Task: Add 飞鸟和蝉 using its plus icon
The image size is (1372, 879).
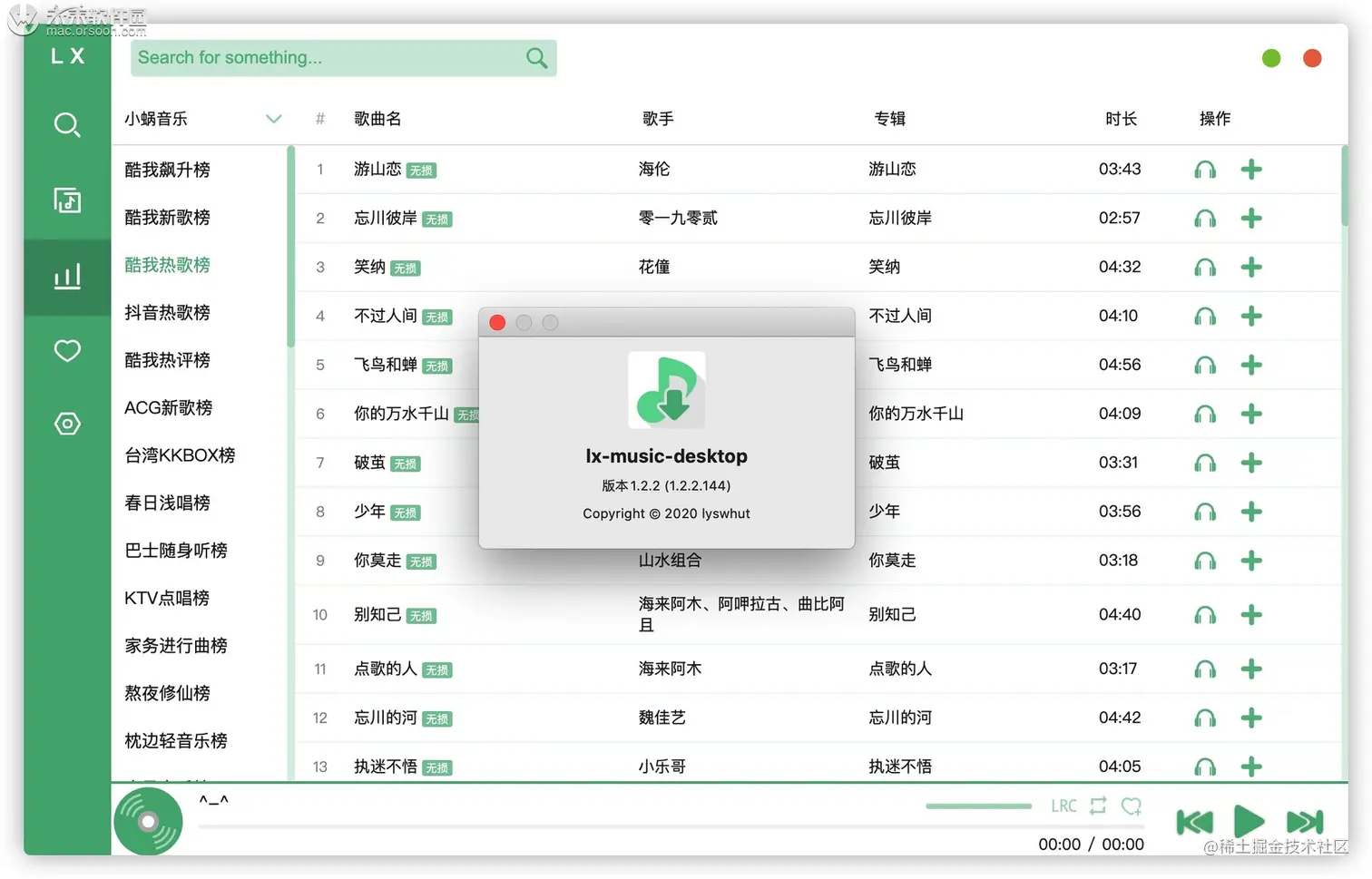Action: (1251, 366)
